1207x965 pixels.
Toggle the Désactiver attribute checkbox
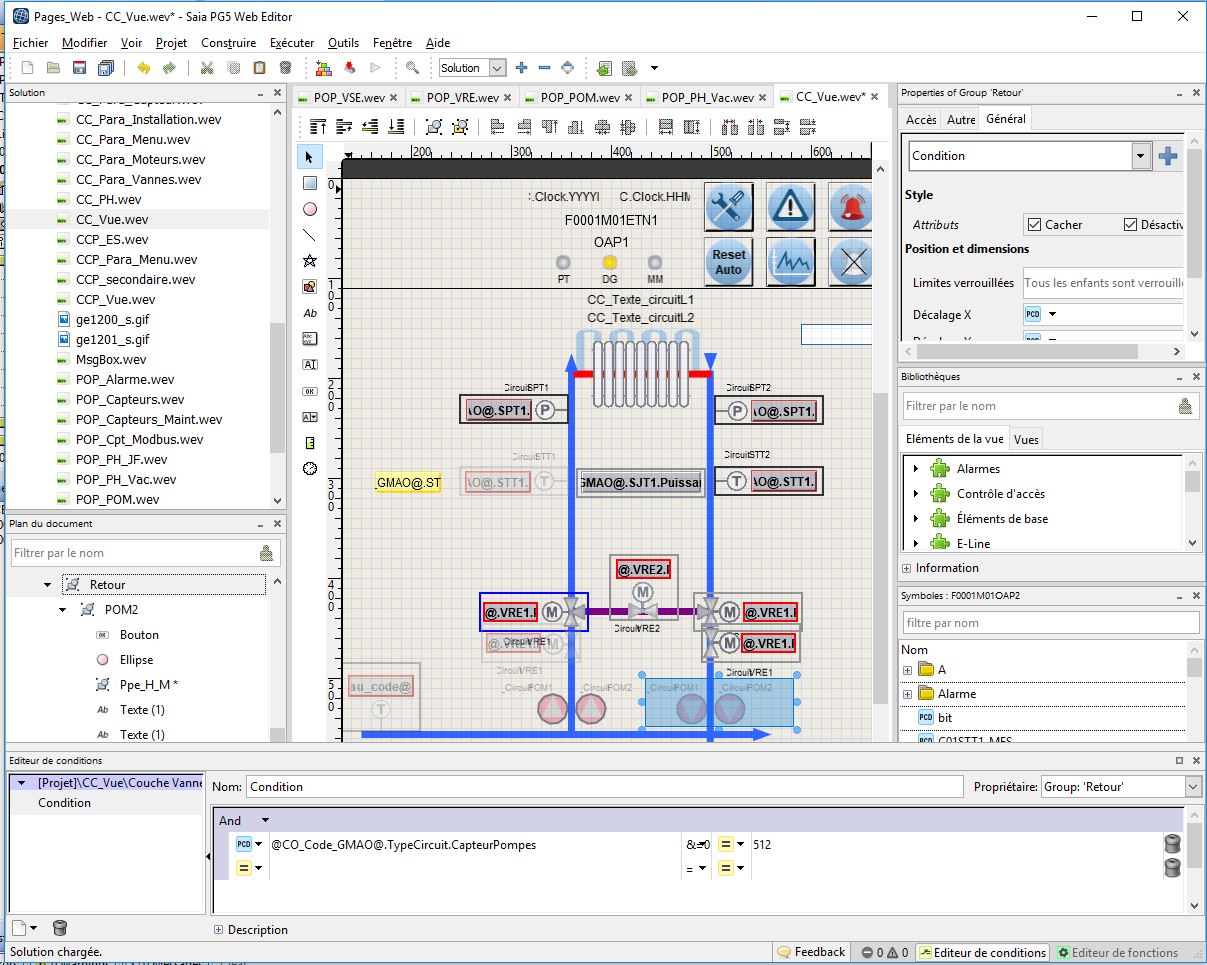point(1130,225)
